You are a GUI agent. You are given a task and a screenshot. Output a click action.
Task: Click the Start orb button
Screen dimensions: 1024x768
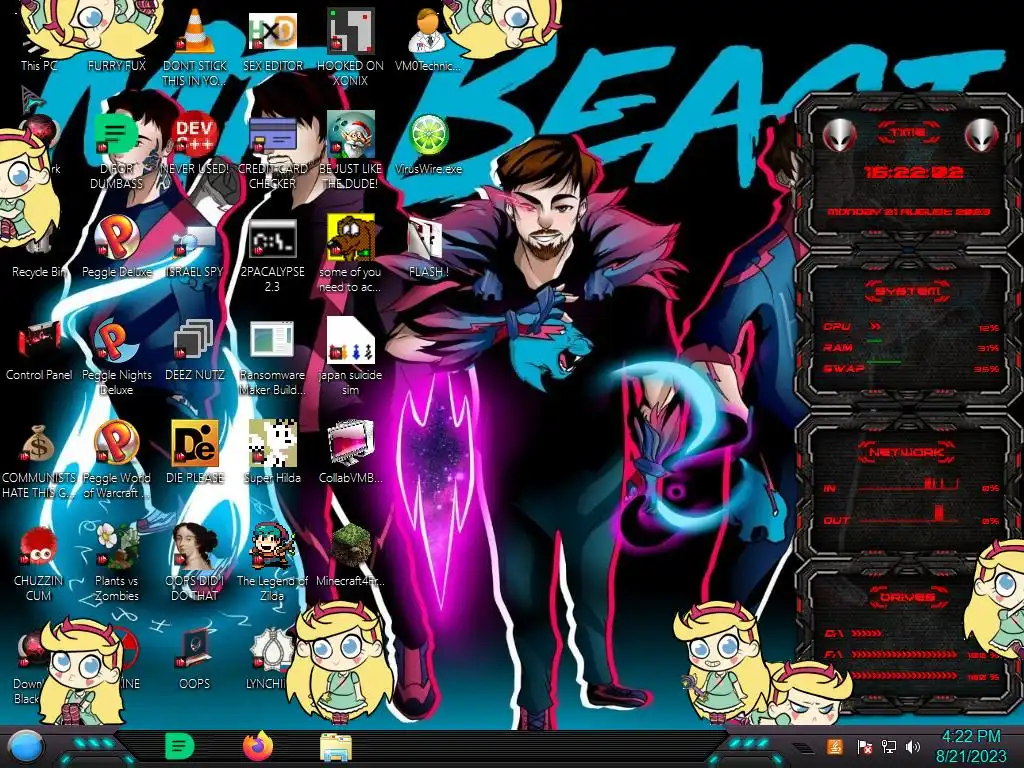point(26,747)
